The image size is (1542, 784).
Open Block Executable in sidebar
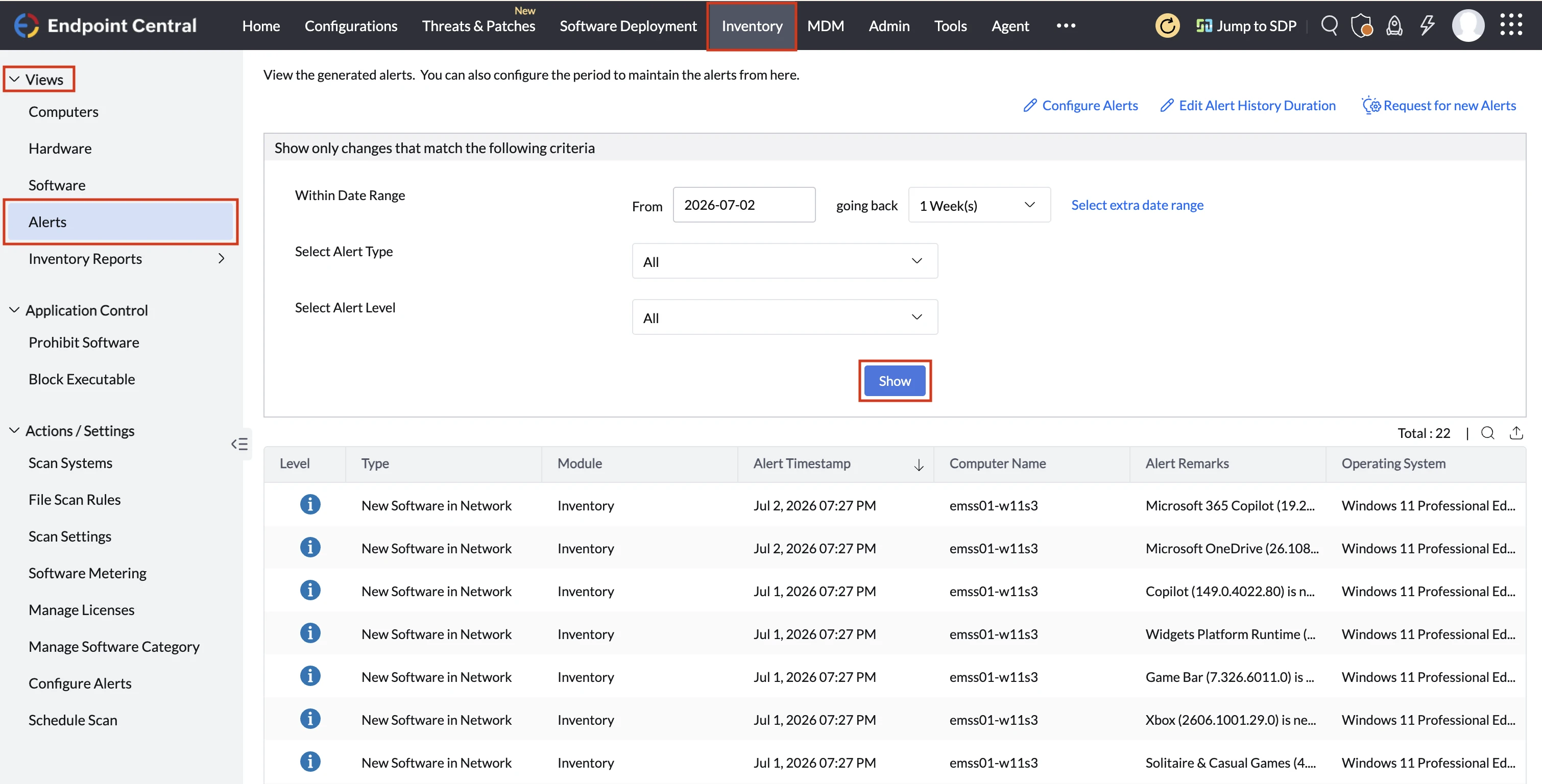[82, 379]
